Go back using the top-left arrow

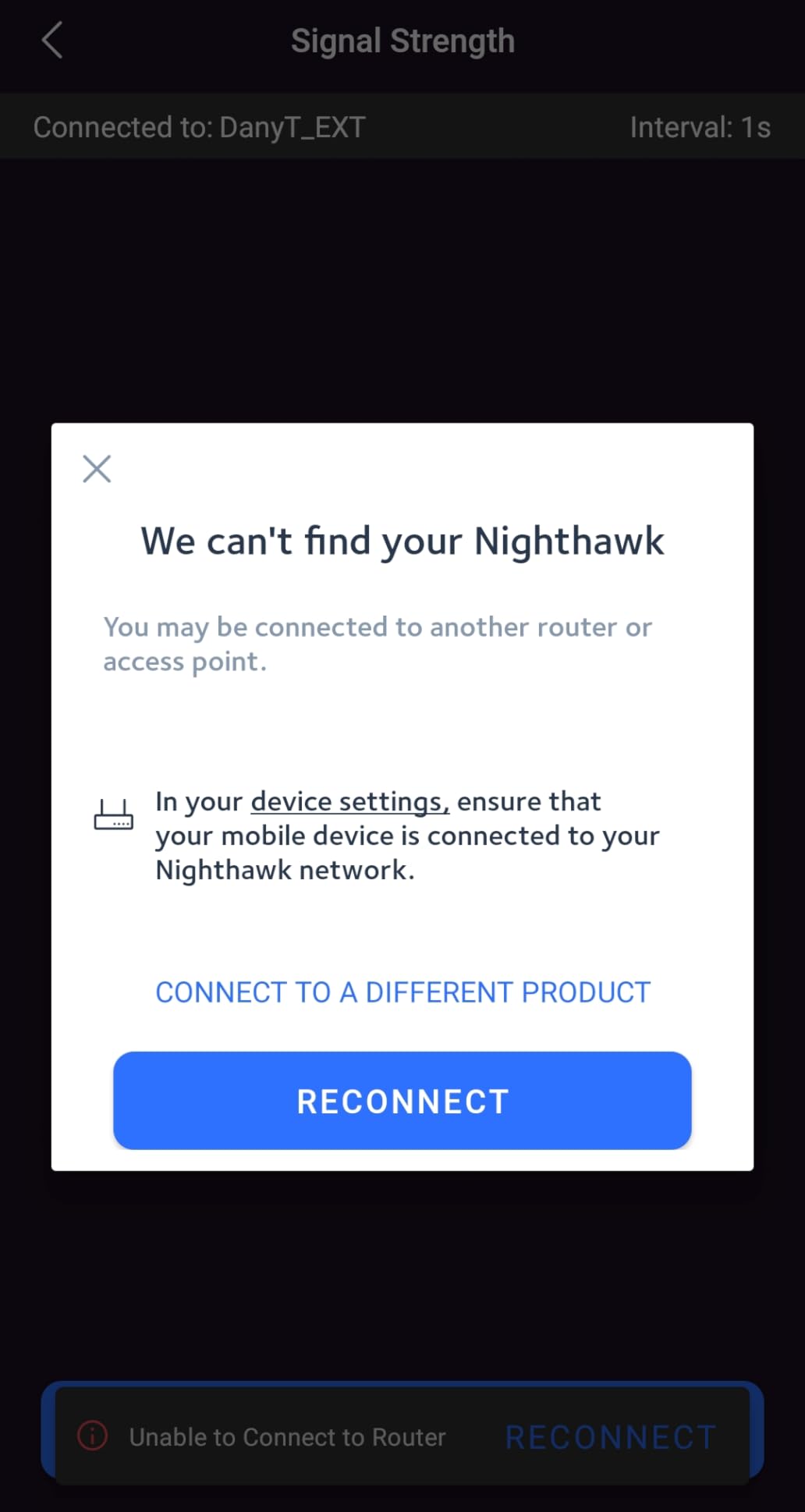pyautogui.click(x=52, y=41)
